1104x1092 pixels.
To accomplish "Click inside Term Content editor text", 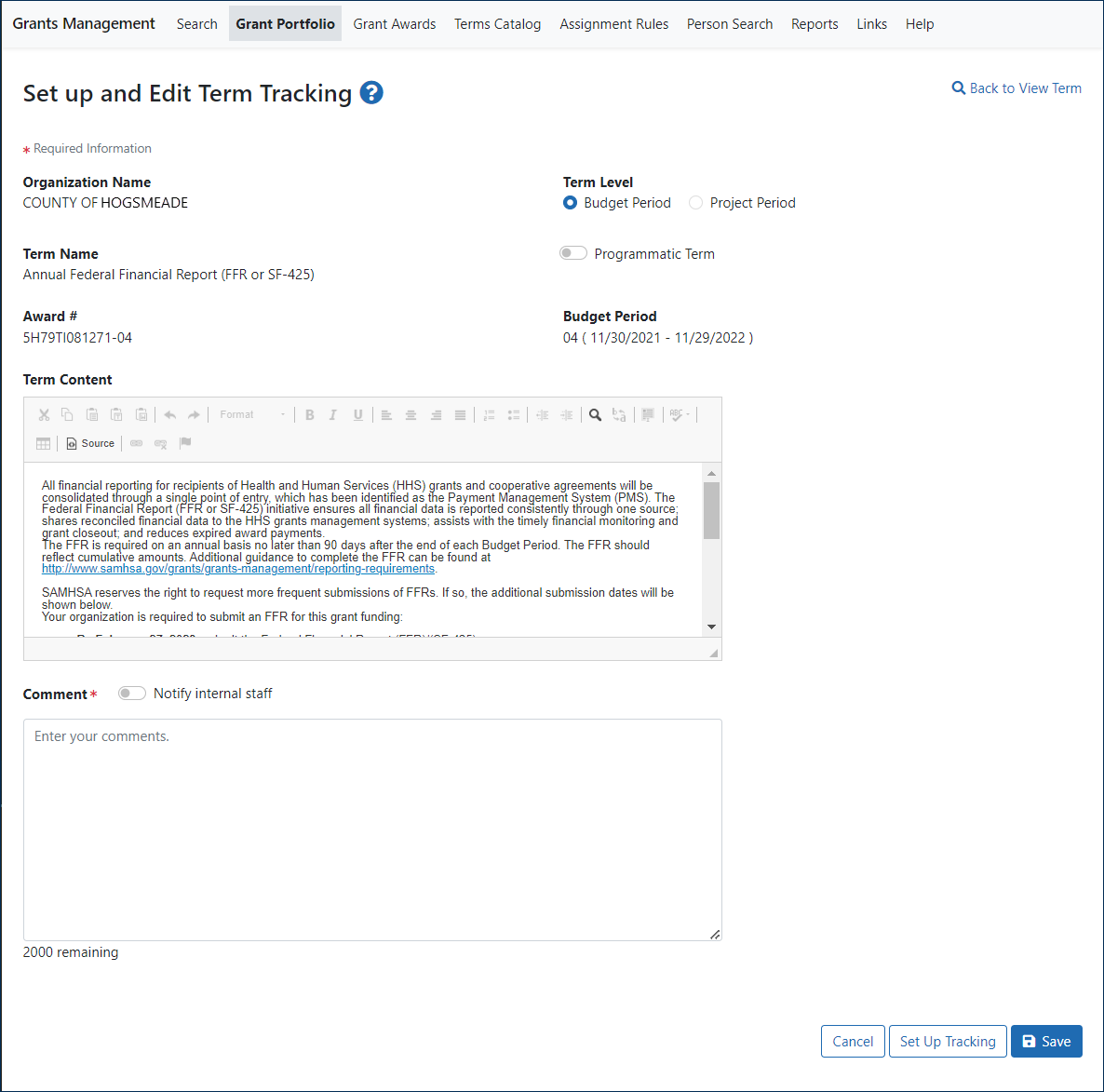I will pos(363,549).
